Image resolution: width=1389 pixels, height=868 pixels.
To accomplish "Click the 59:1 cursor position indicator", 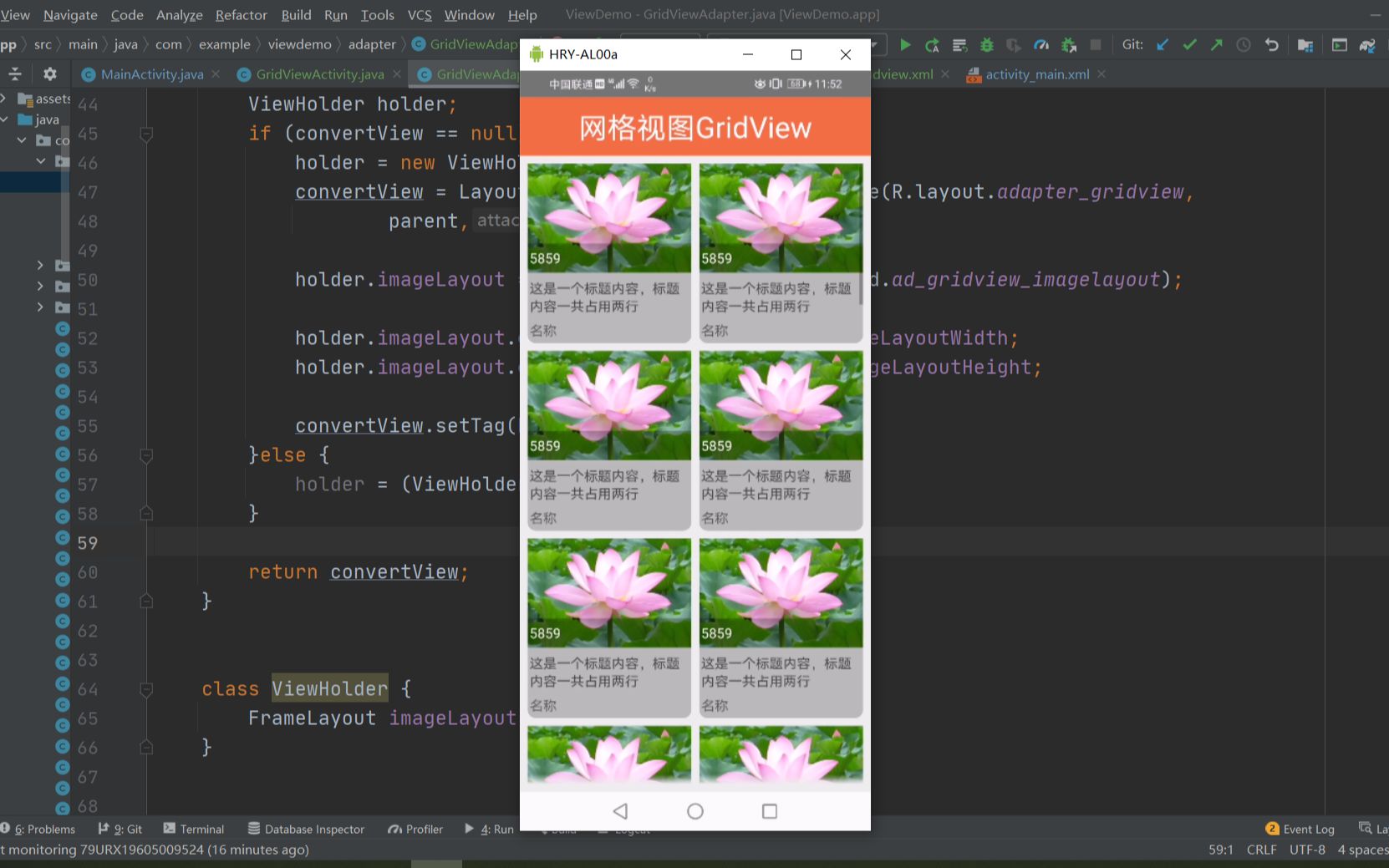I will 1220,850.
